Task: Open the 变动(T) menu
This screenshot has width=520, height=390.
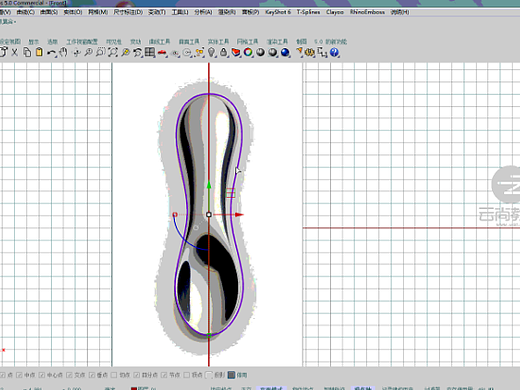Action: coord(157,12)
